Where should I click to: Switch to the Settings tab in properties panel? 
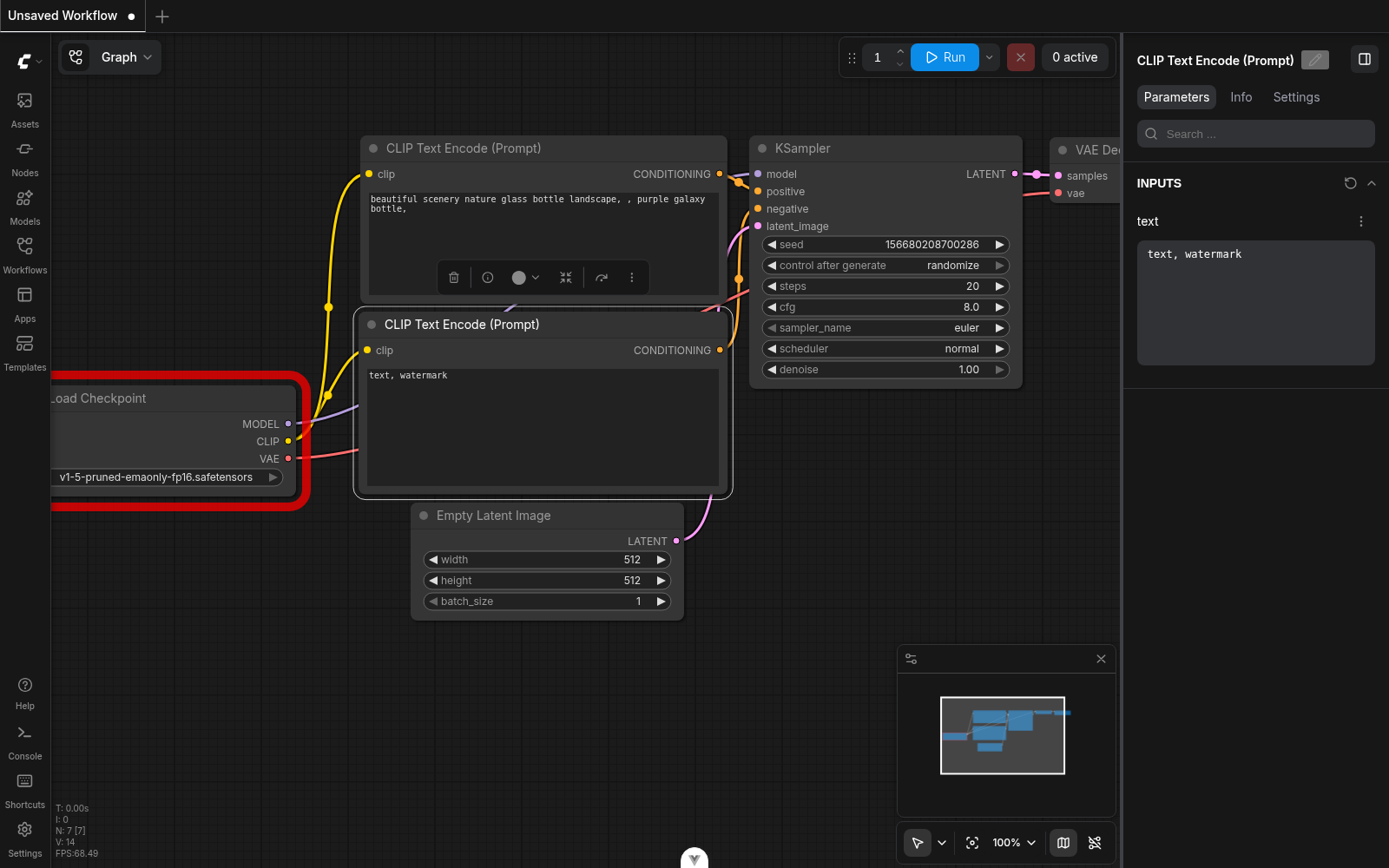(x=1295, y=97)
